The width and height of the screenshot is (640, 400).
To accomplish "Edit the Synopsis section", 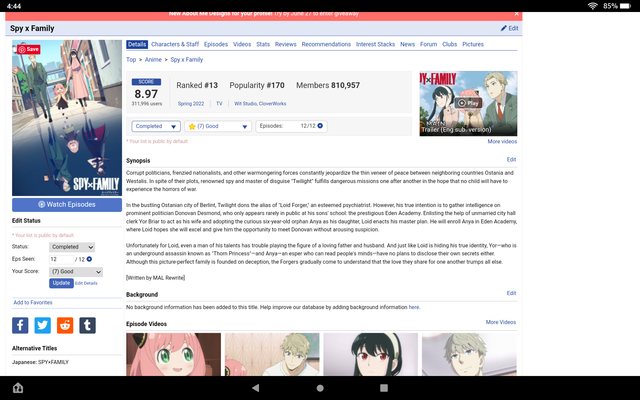I will coord(511,160).
